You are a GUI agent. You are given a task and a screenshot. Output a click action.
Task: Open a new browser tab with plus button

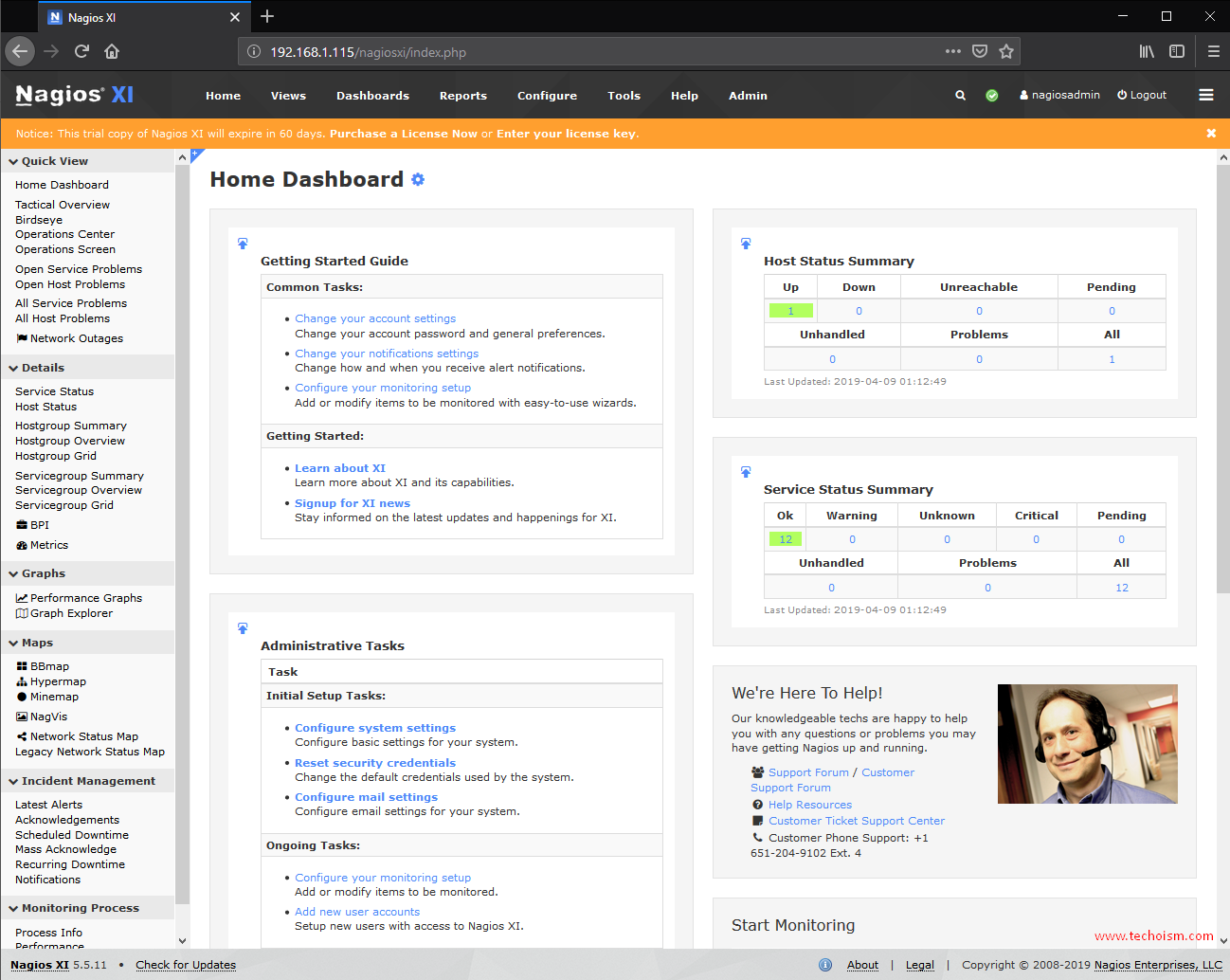point(267,16)
